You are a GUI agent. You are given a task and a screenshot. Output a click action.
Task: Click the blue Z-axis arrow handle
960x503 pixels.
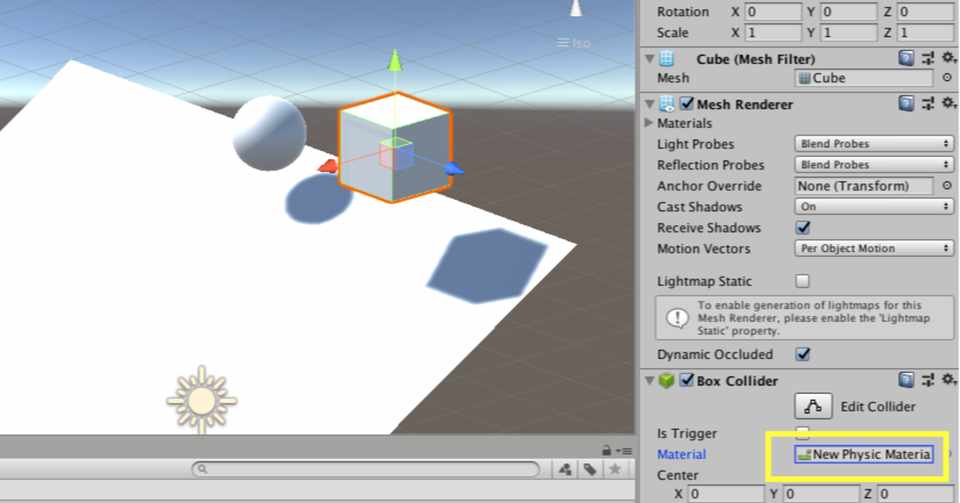(454, 168)
